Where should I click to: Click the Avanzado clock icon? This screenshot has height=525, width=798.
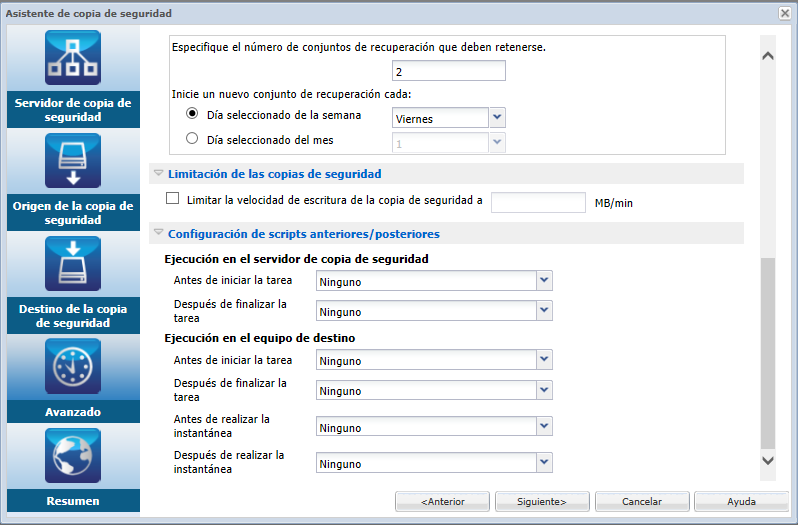coord(73,366)
